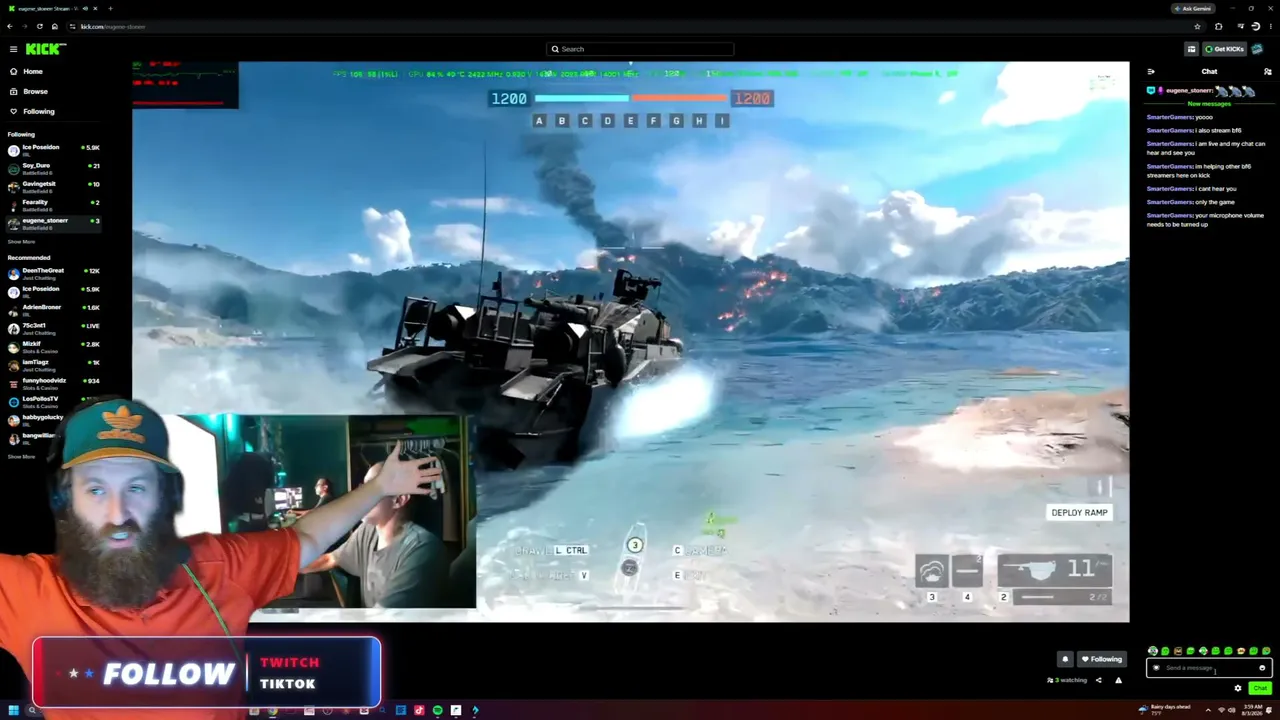Click the live stream video player
Screen dimensions: 1280x720
pyautogui.click(x=630, y=342)
